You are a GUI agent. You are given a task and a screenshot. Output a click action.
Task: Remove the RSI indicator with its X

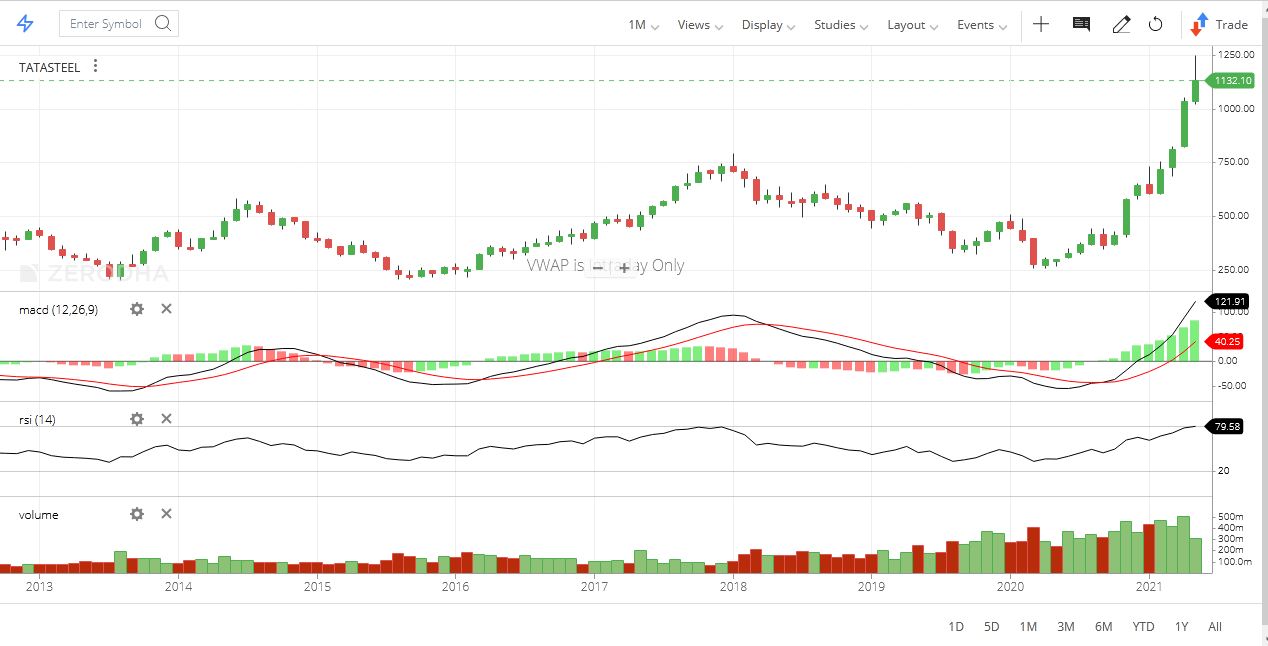166,419
